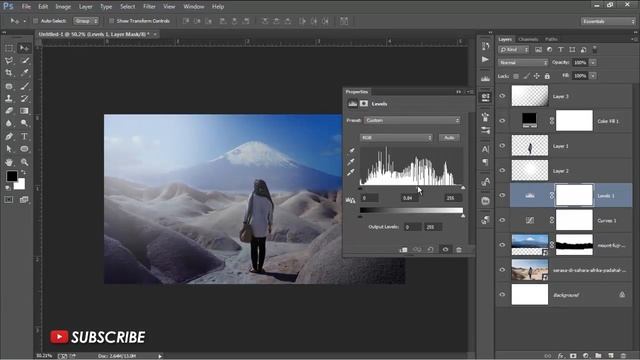Open the Essentials workspace dropdown
The height and width of the screenshot is (360, 640).
tap(608, 21)
